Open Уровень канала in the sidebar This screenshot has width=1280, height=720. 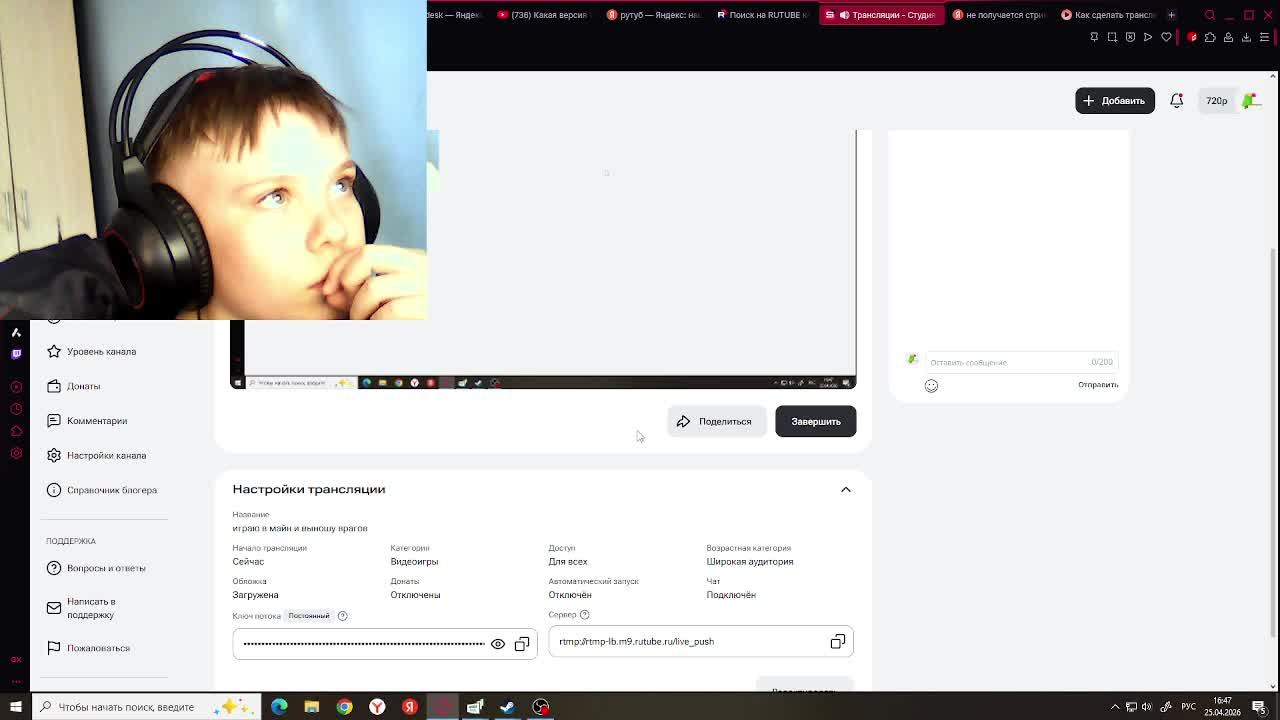coord(91,351)
